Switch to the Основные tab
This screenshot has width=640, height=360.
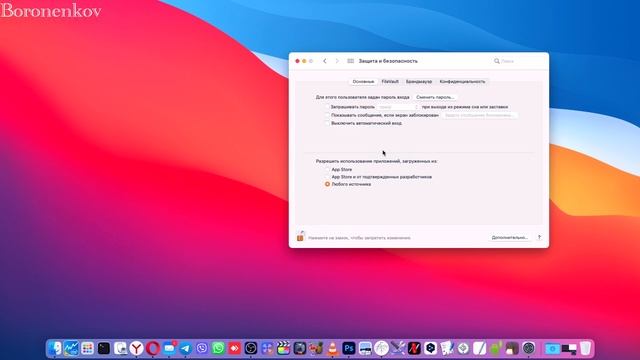click(363, 82)
